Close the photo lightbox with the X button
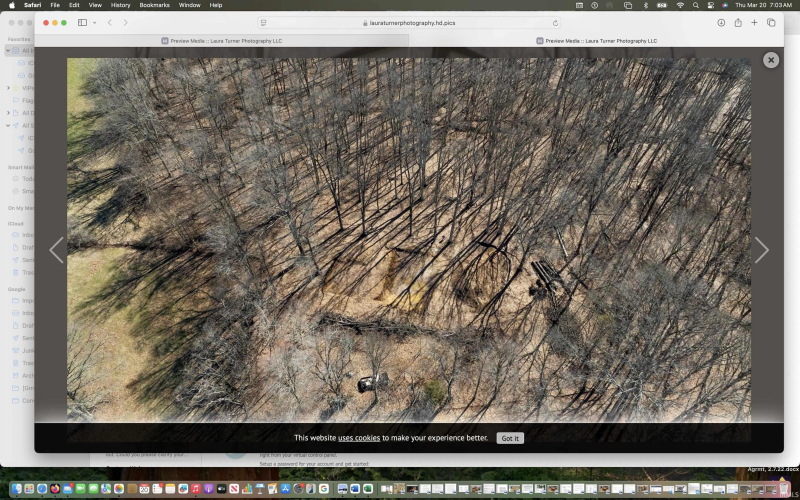This screenshot has height=500, width=800. click(x=770, y=60)
